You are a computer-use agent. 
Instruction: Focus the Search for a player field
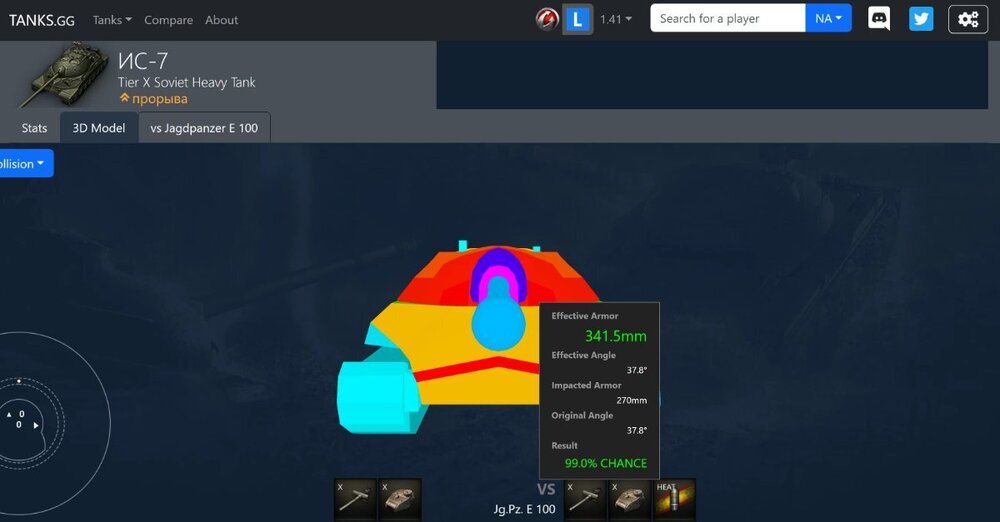[728, 19]
